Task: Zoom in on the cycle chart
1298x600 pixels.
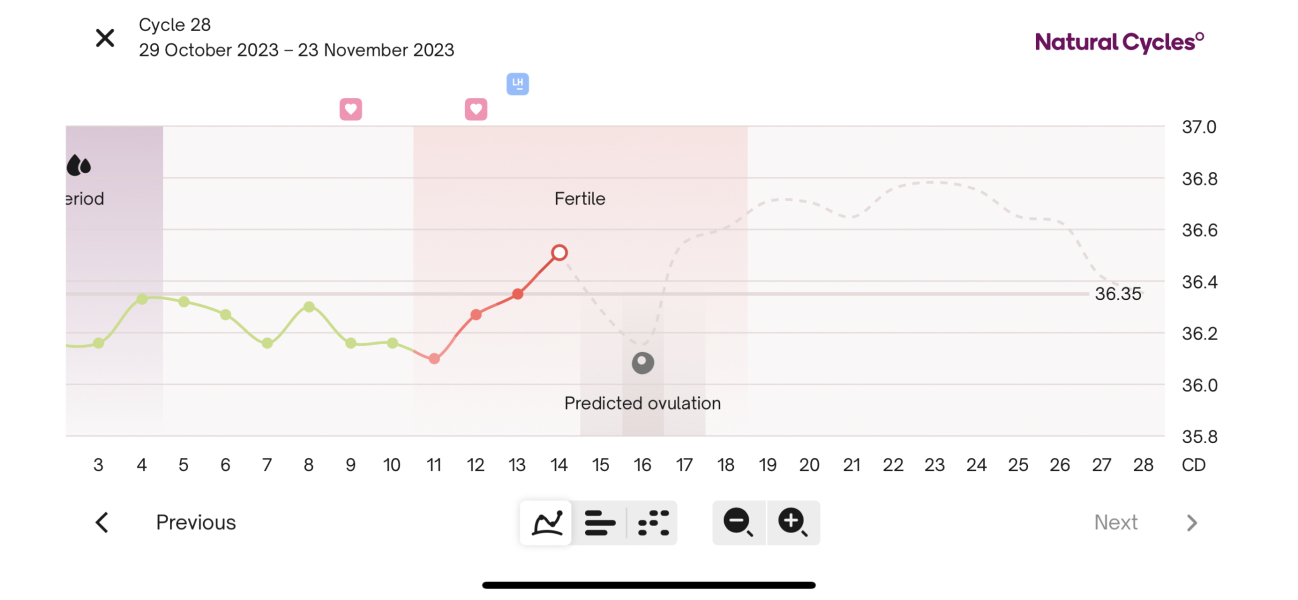Action: 793,522
